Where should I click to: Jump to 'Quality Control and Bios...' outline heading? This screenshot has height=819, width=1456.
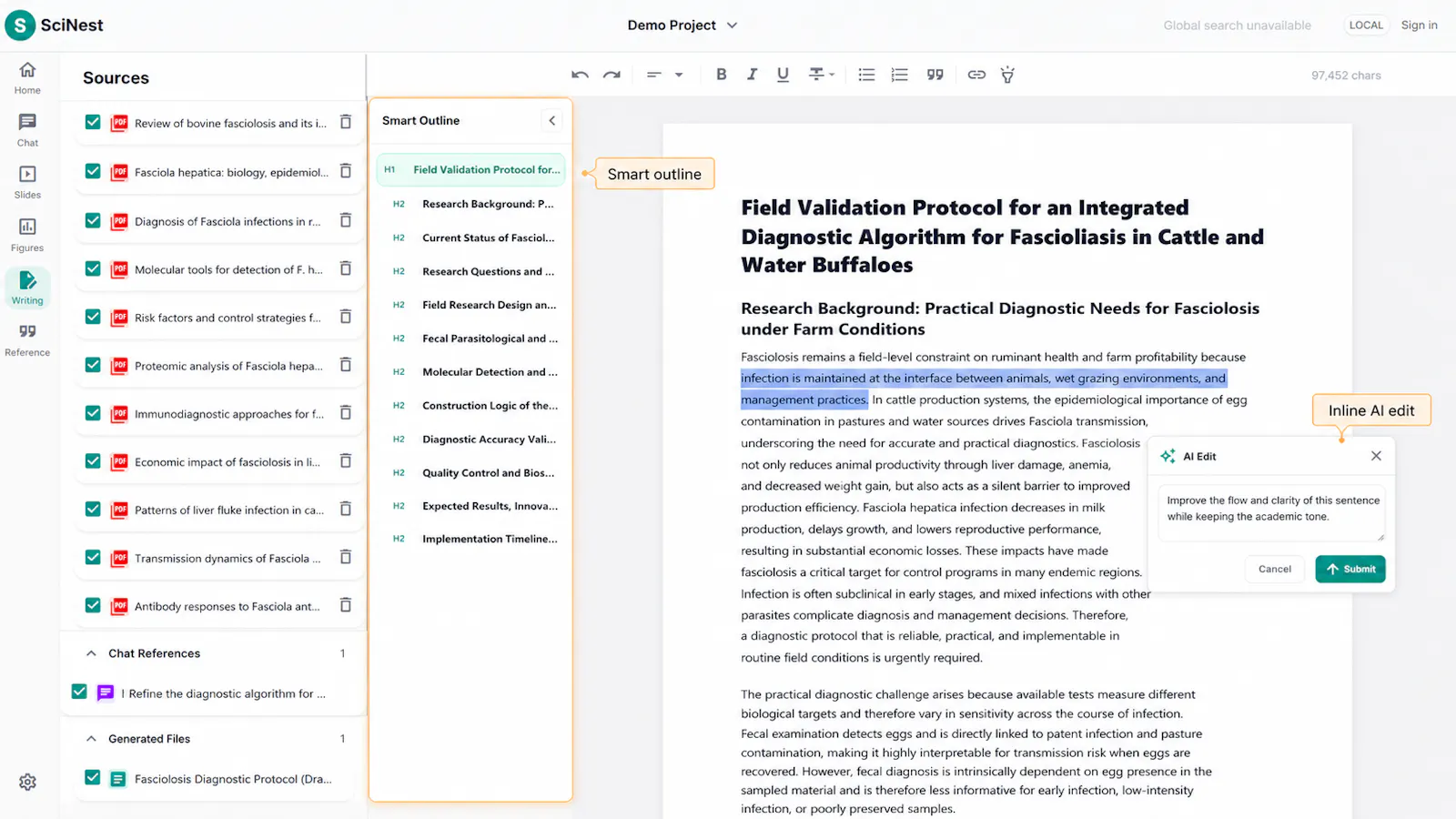tap(475, 472)
